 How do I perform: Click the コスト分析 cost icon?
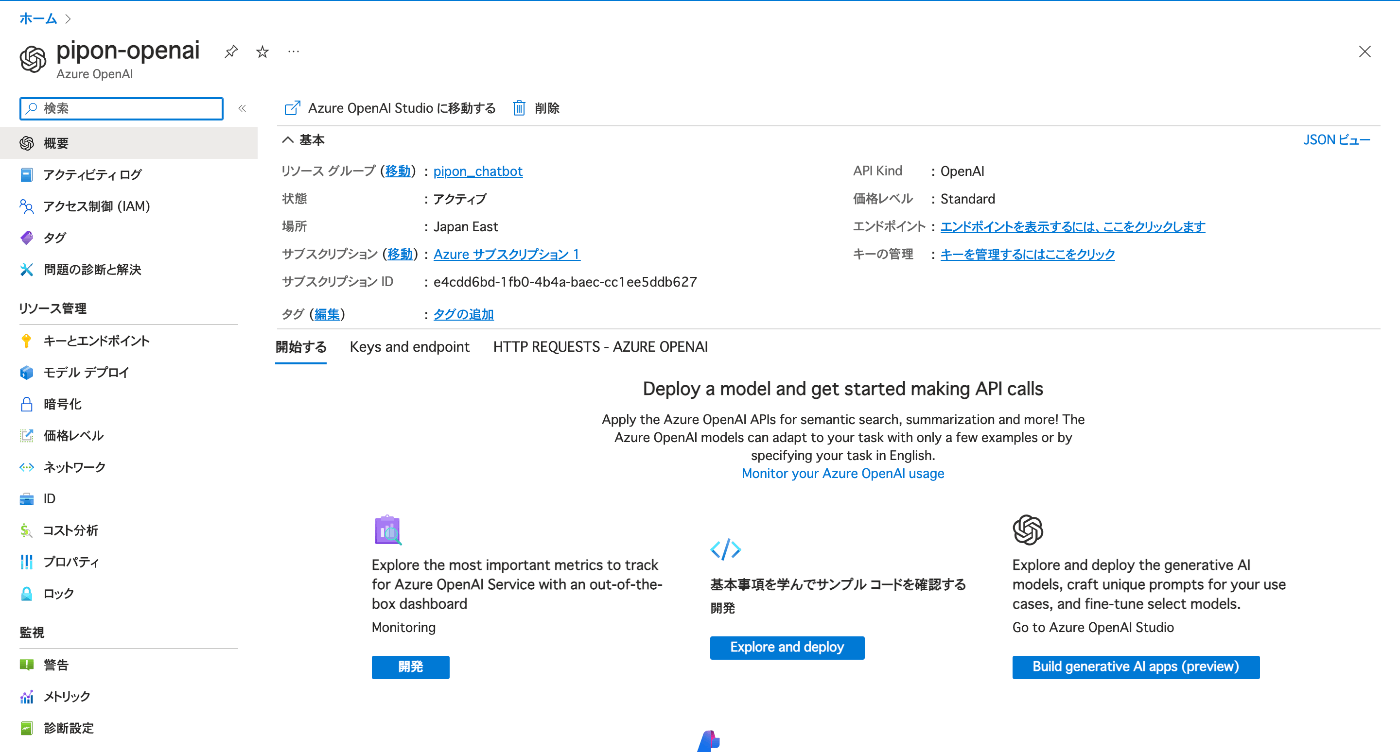click(27, 531)
